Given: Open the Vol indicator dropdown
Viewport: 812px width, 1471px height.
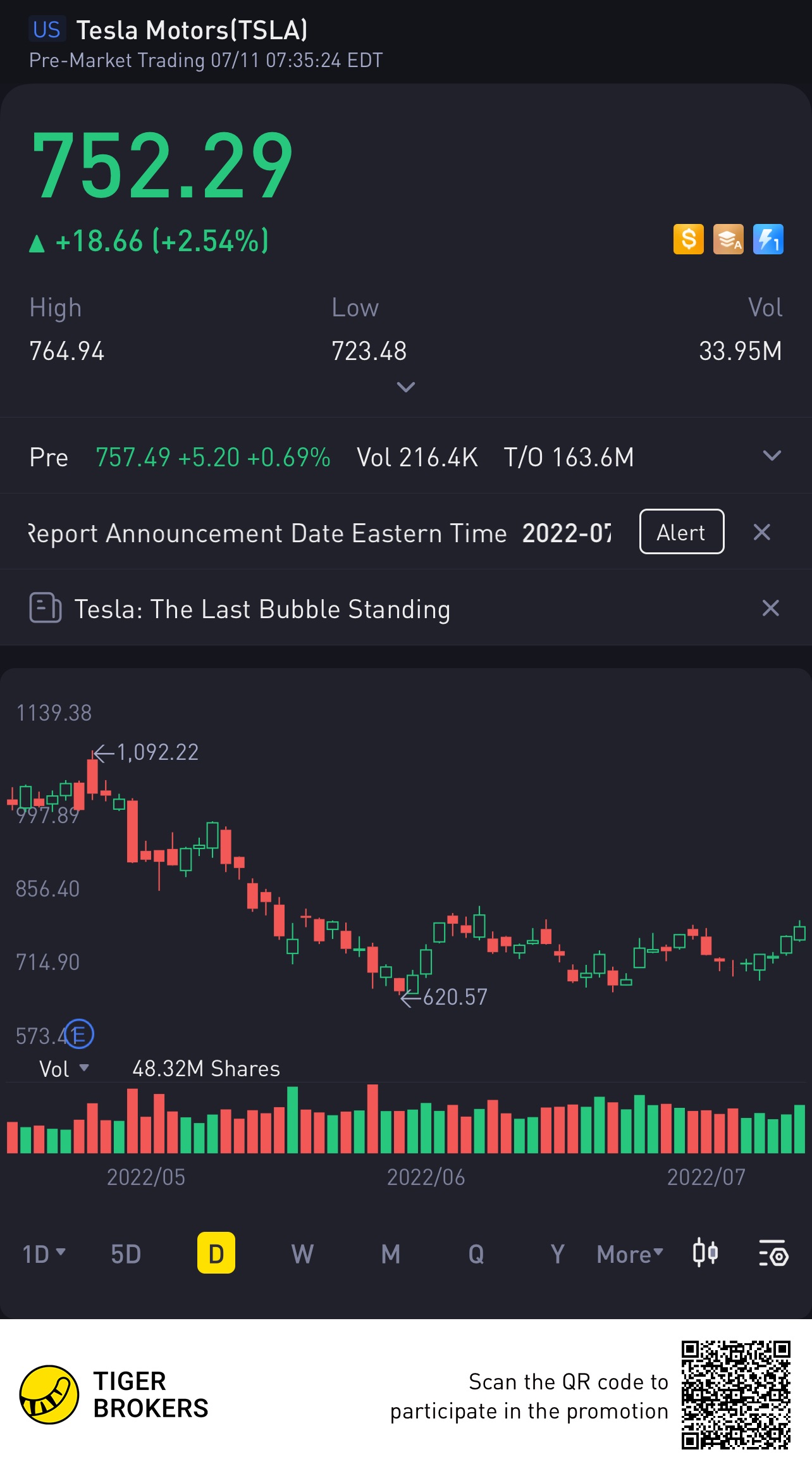Looking at the screenshot, I should tap(64, 1069).
